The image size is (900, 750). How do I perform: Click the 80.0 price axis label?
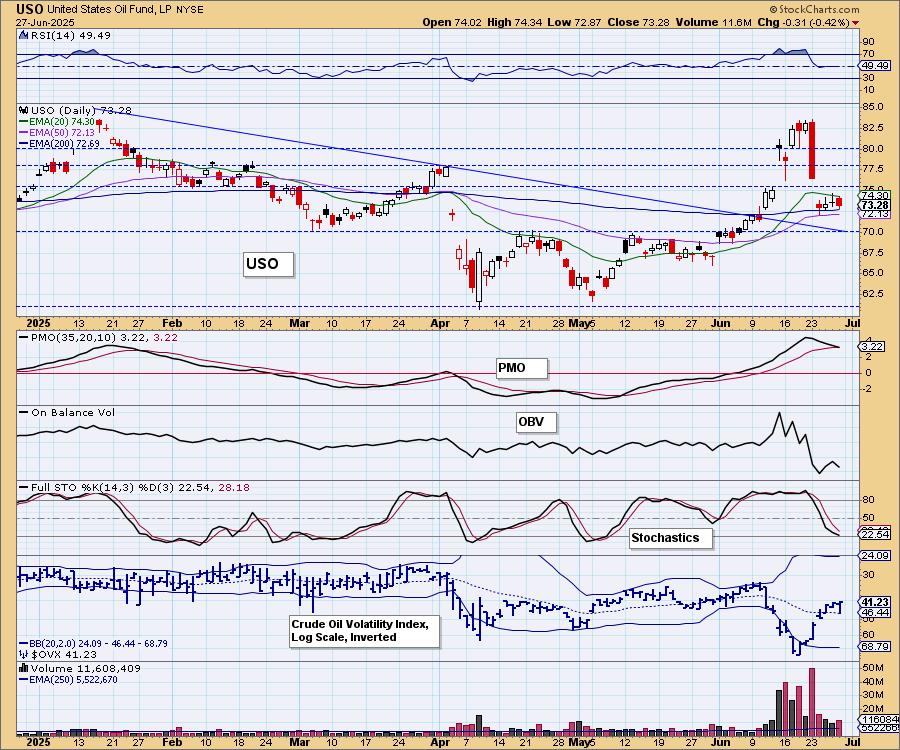click(872, 149)
